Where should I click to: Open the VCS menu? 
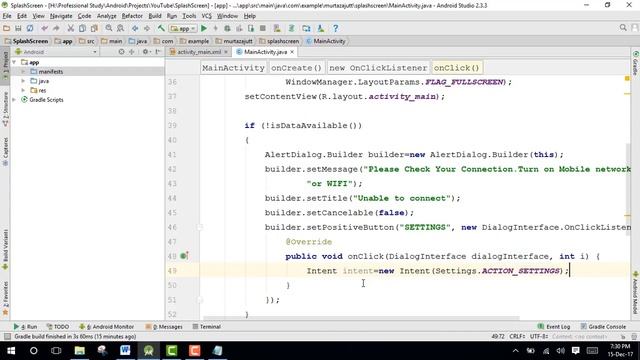click(207, 16)
